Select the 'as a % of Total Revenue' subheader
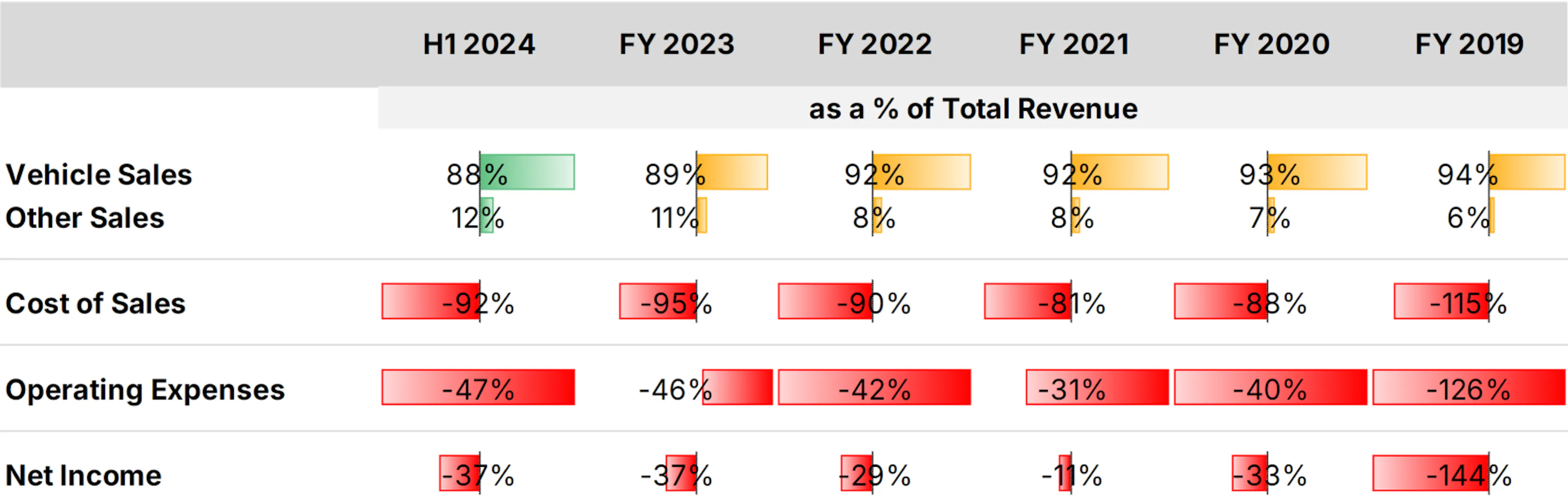The width and height of the screenshot is (1568, 497). click(973, 109)
